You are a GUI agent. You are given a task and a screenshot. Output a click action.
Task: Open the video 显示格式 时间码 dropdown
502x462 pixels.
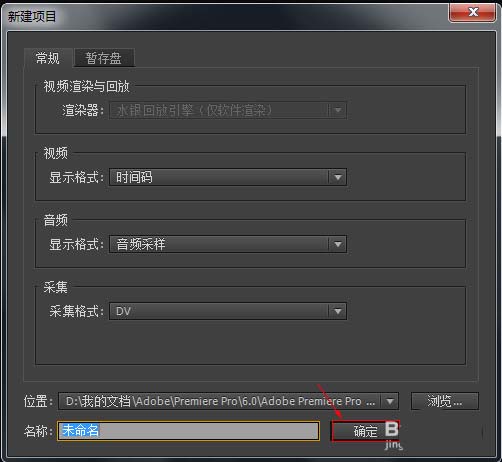coord(228,177)
